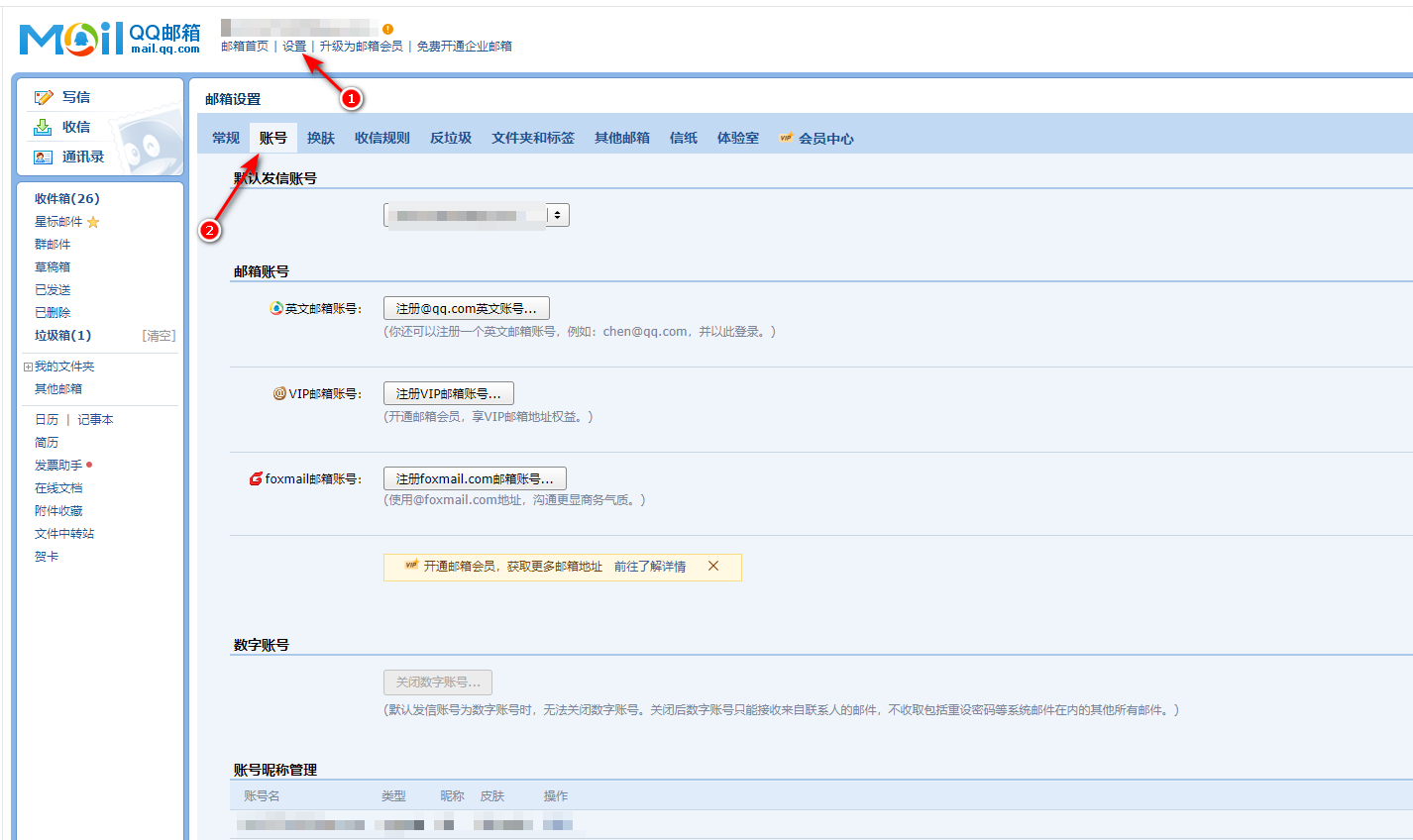1413x840 pixels.
Task: Click the receive mail download icon
Action: point(43,127)
